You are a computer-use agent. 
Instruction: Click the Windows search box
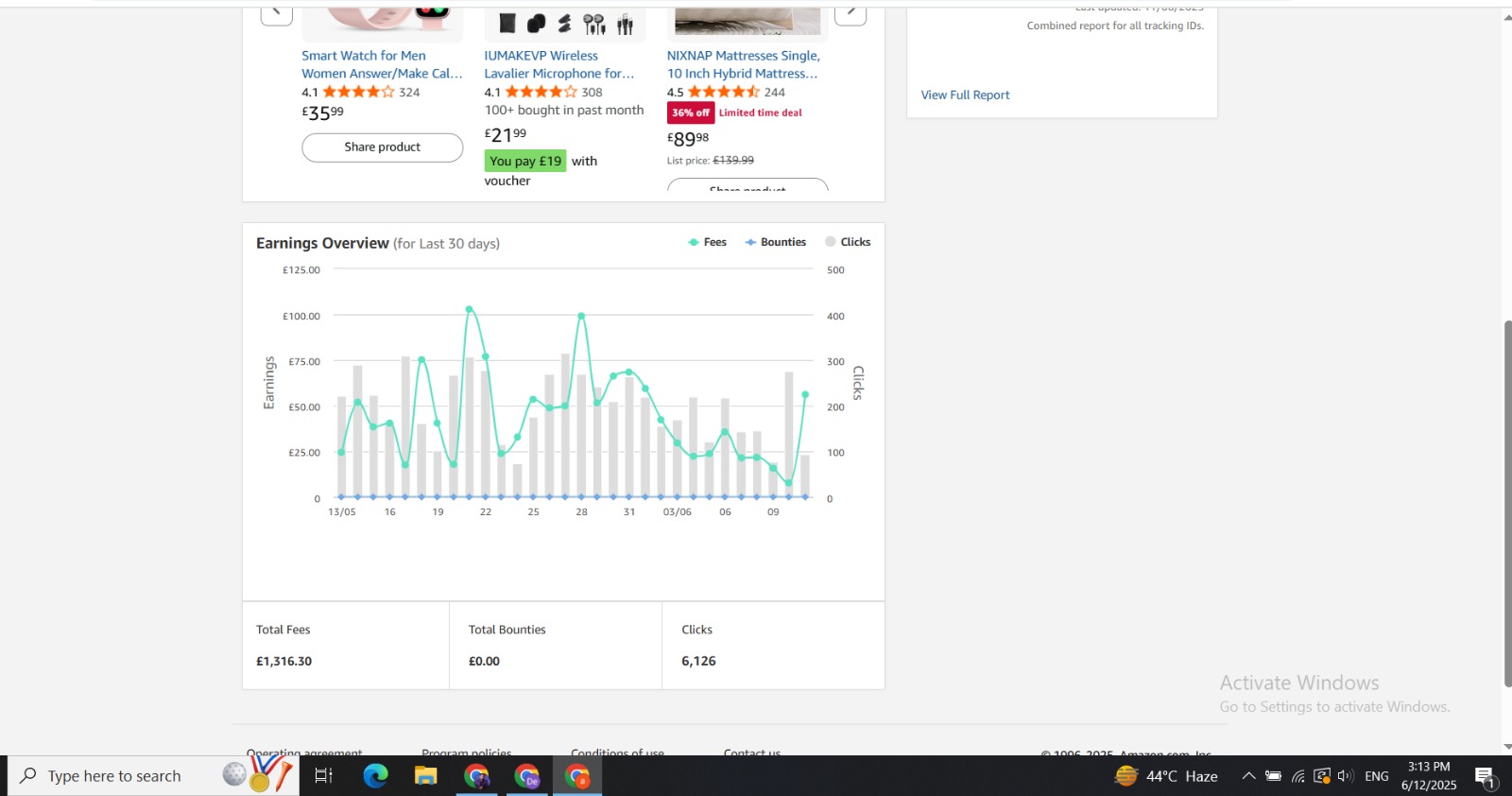pos(113,776)
